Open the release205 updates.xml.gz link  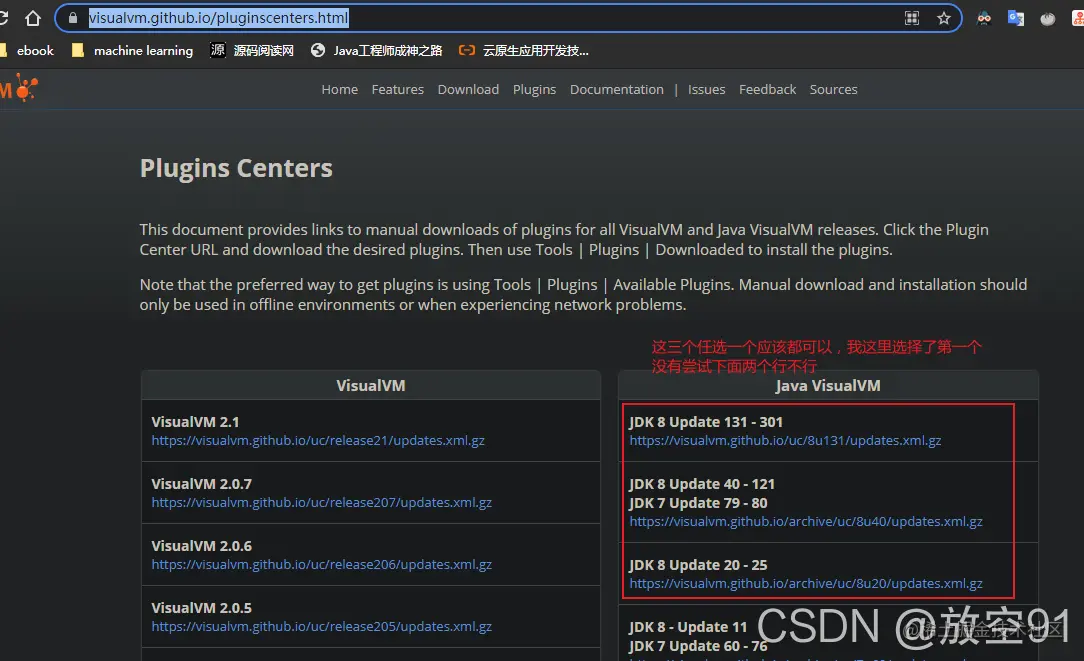coord(321,626)
